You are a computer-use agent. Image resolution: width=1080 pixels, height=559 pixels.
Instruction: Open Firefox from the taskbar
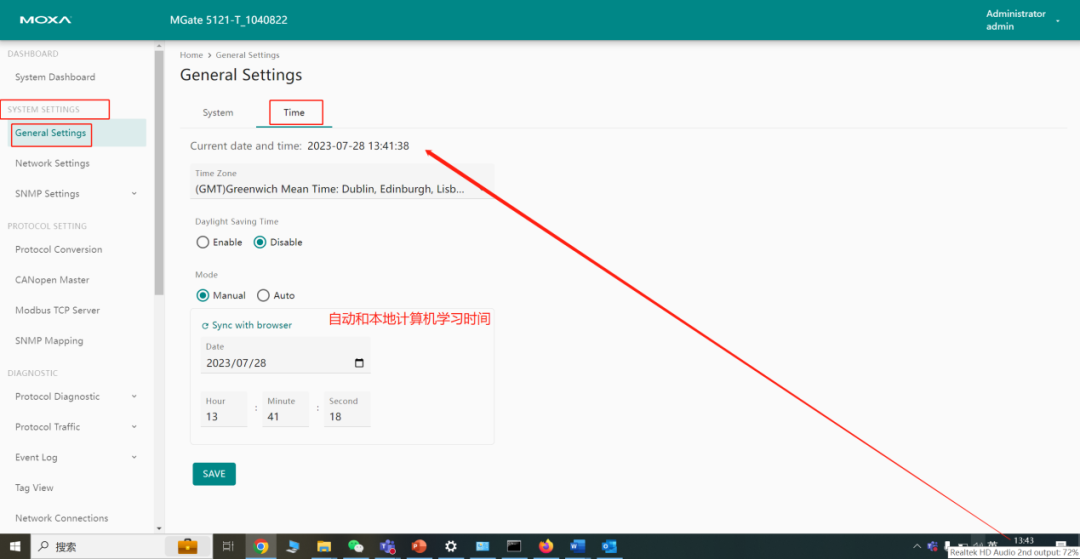546,547
